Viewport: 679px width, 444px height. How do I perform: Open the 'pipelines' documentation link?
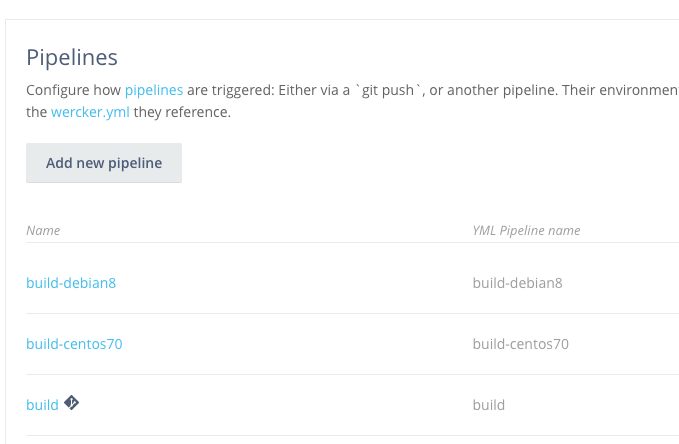click(x=154, y=90)
